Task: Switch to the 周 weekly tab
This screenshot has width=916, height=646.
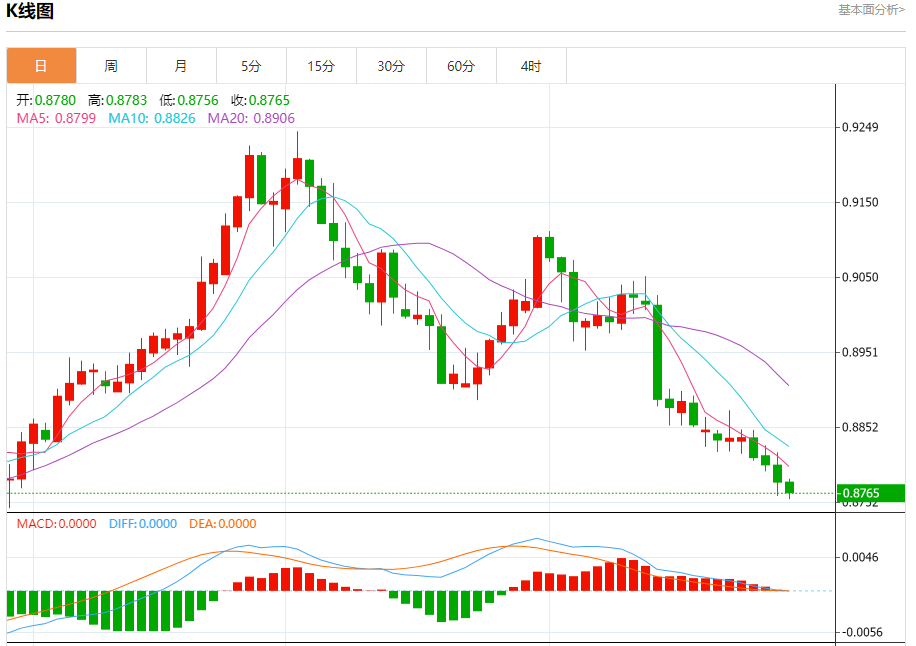Action: point(111,66)
